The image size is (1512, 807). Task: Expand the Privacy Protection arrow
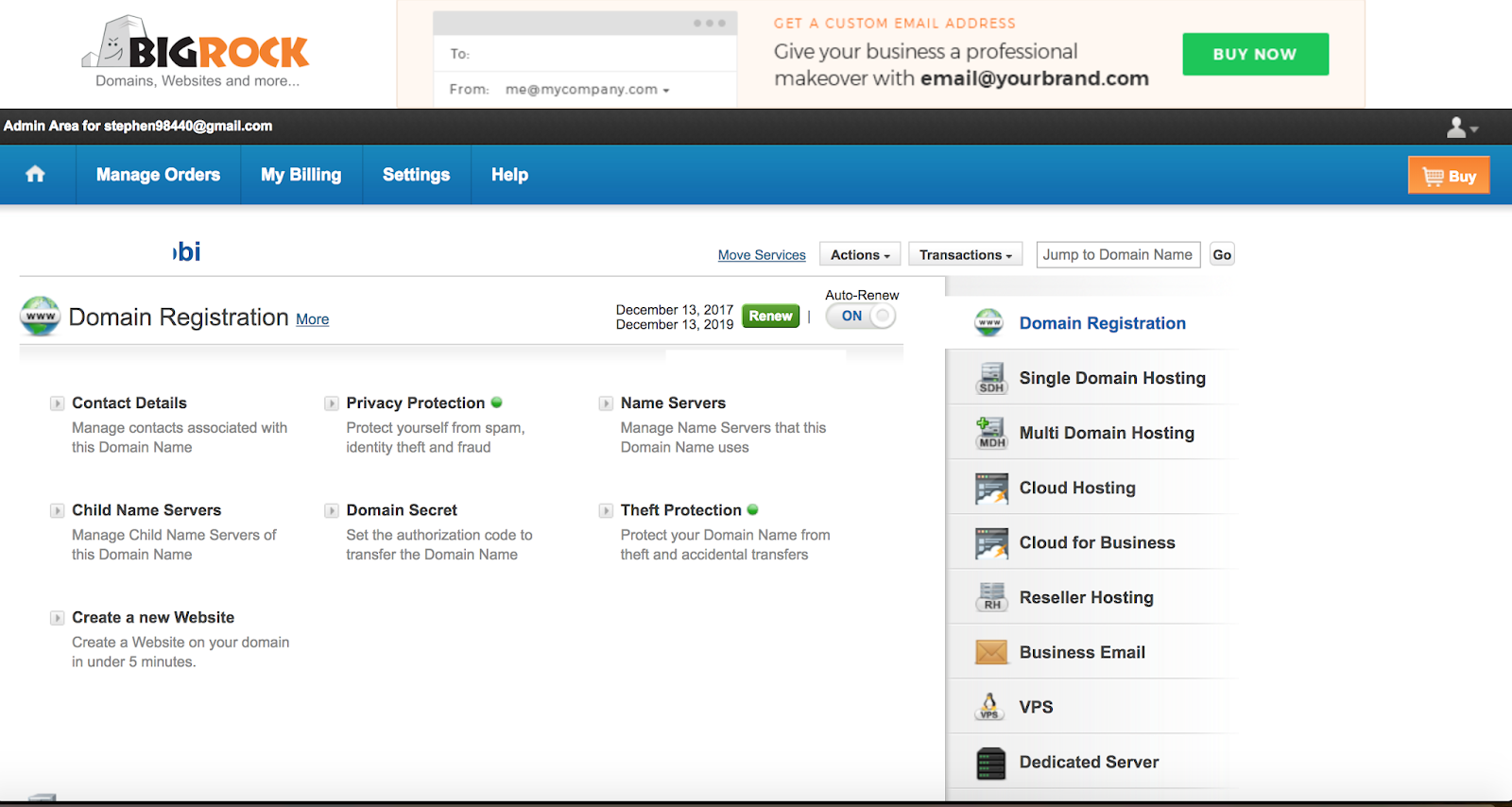pos(332,403)
